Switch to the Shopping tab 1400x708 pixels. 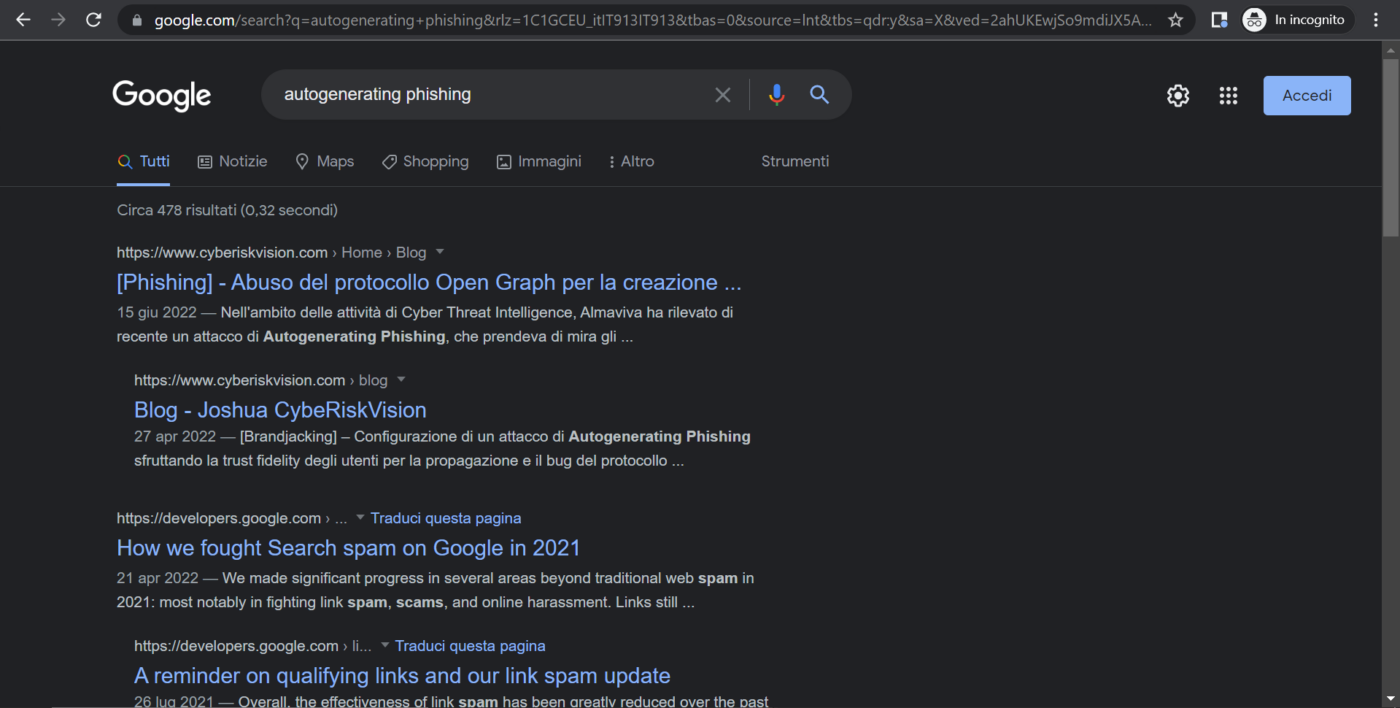(425, 162)
